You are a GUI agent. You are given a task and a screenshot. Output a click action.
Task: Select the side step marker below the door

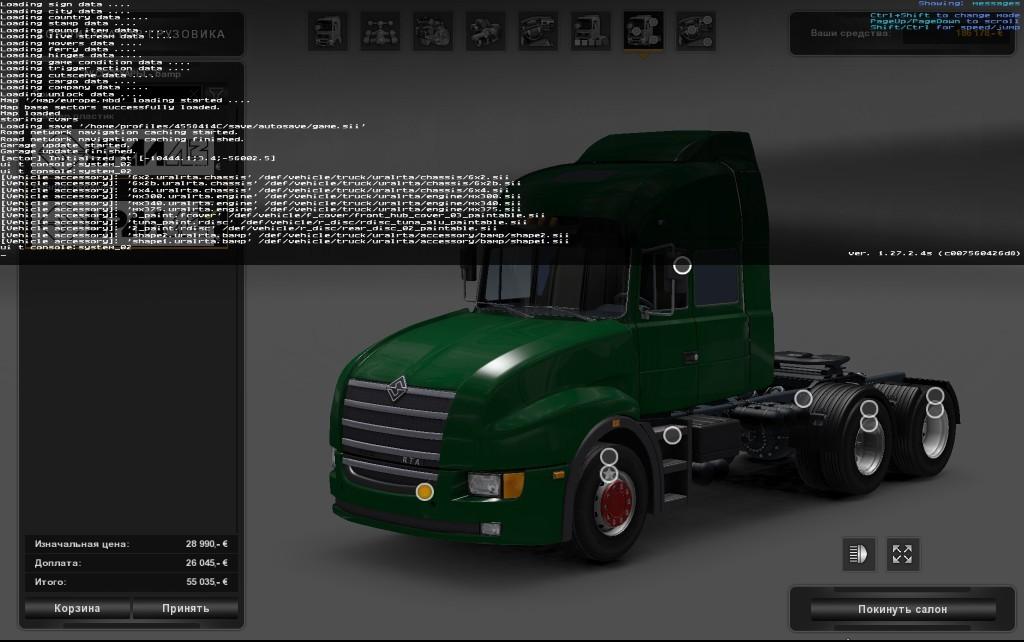pos(672,435)
